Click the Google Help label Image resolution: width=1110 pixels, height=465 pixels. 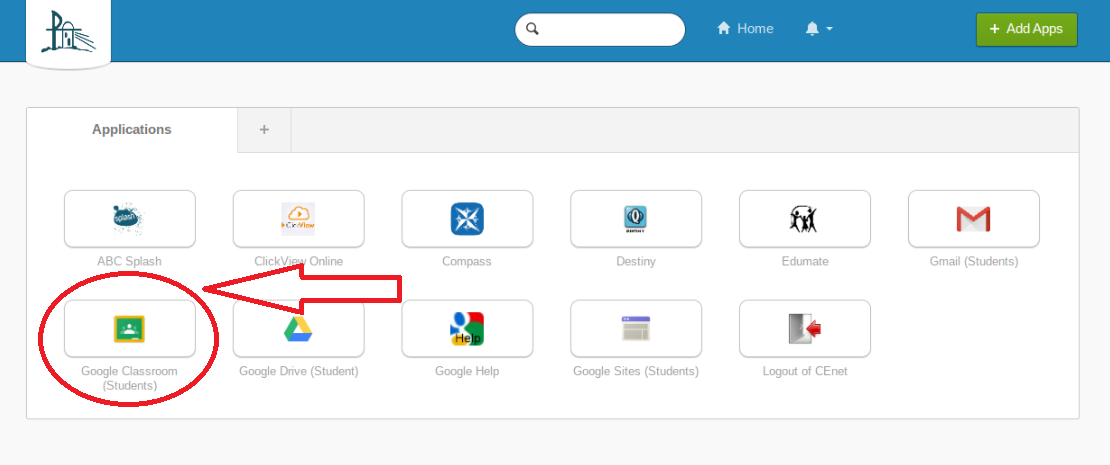coord(467,371)
